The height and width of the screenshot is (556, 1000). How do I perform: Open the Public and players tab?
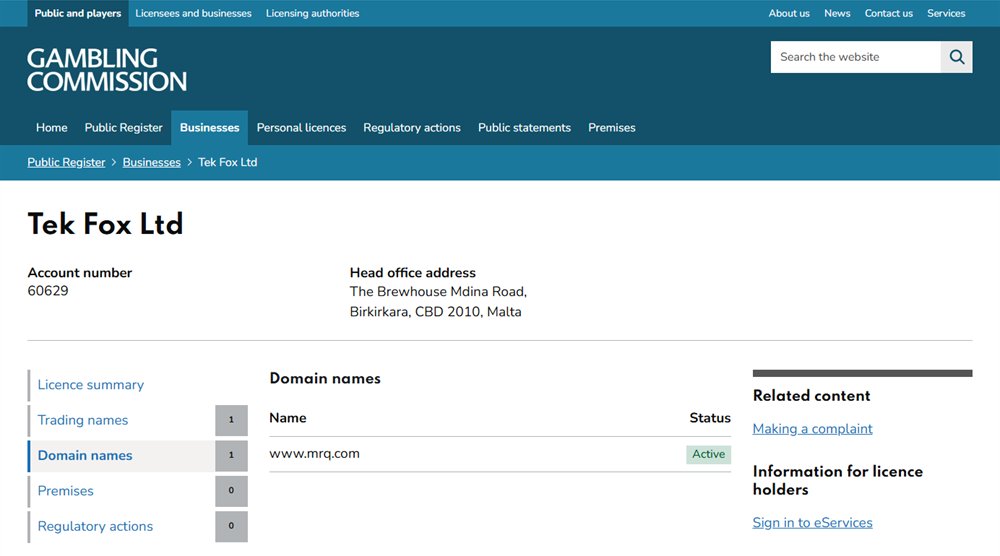coord(78,13)
